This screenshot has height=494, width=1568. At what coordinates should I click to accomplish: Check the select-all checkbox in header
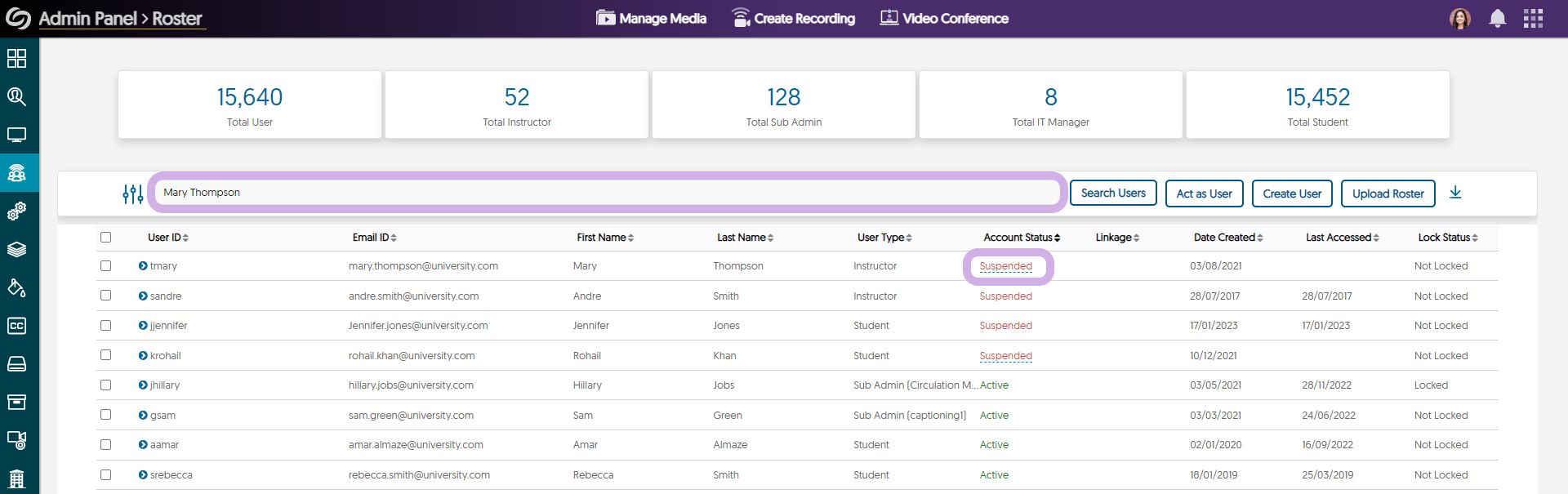(105, 238)
